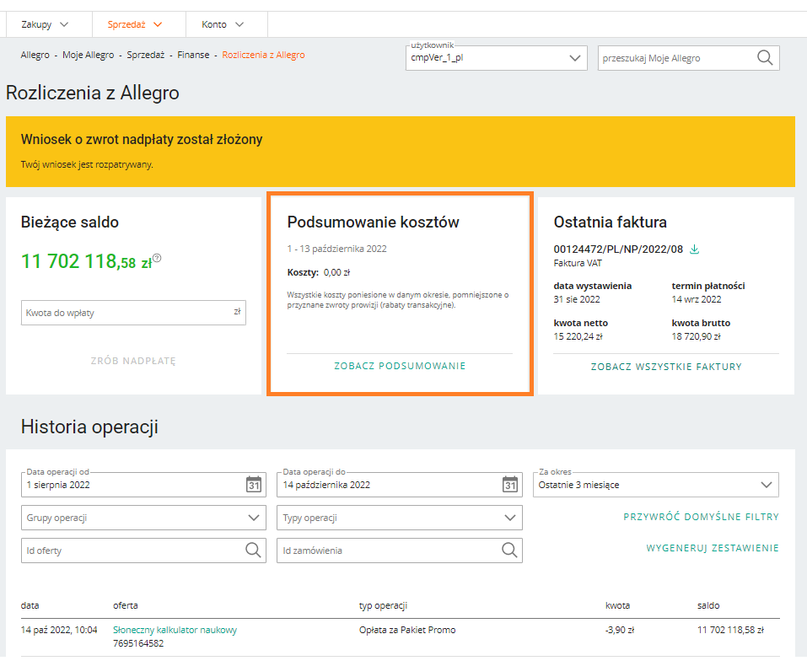The width and height of the screenshot is (807, 660).
Task: Click the kwota netto value 15 220,24 zł
Action: pos(578,337)
